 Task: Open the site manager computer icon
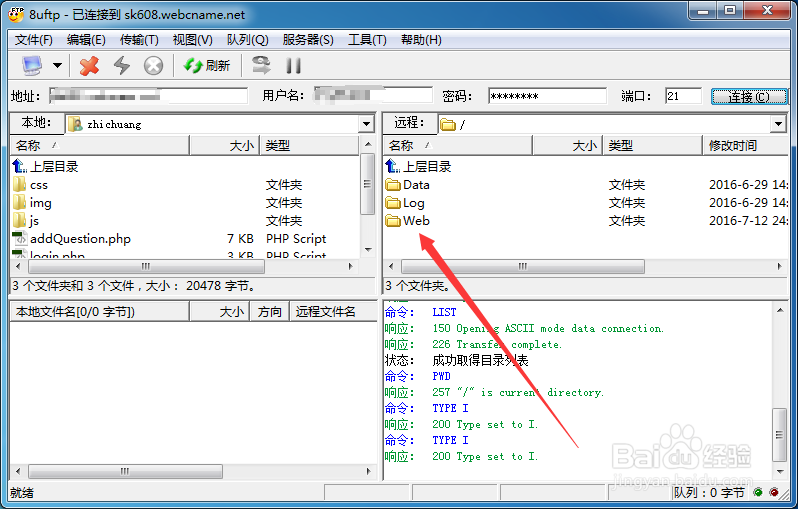32,66
